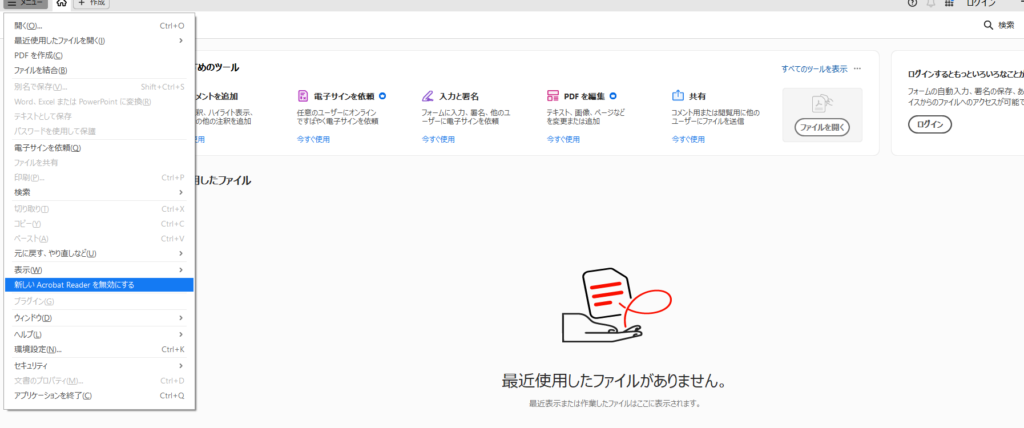The width and height of the screenshot is (1024, 428).
Task: Click the ログイン button in promo card
Action: (929, 125)
